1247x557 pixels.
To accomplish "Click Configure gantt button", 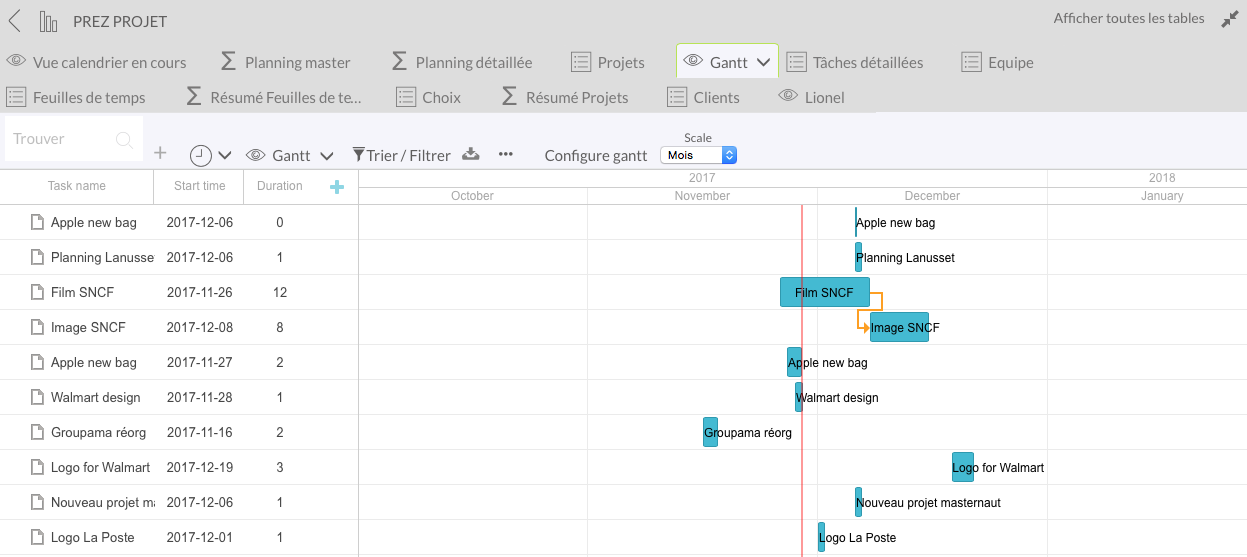I will tap(595, 155).
